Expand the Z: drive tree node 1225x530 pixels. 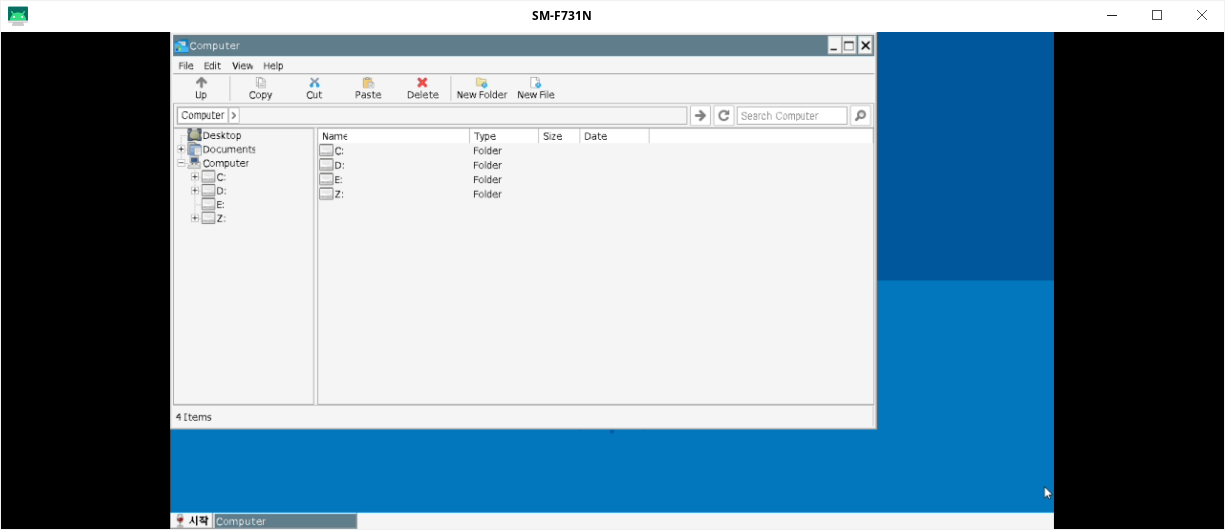pos(195,218)
